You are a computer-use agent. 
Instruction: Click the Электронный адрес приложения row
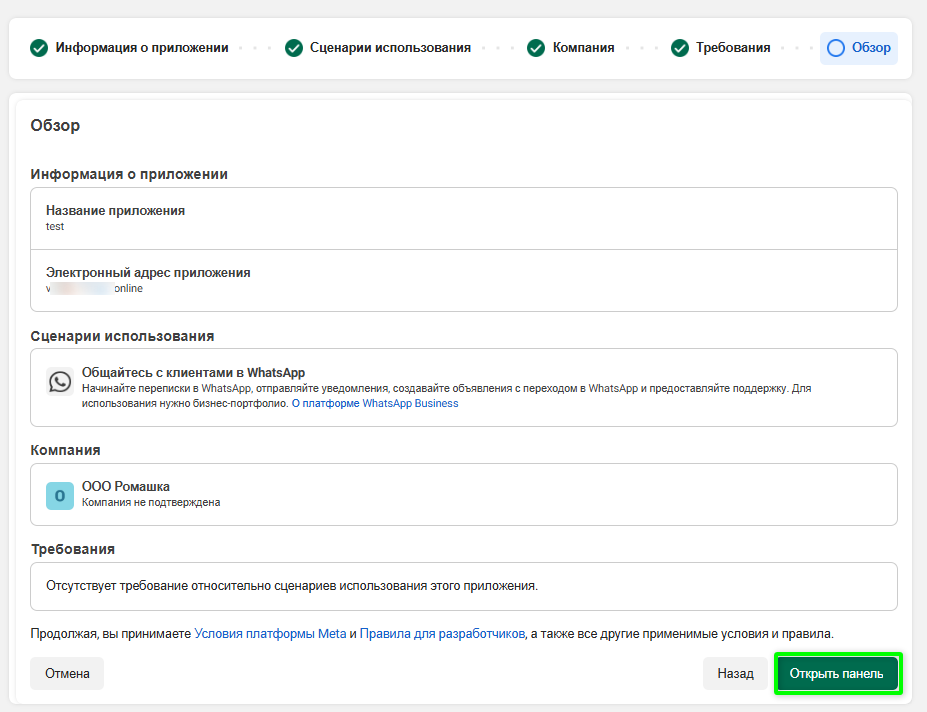[463, 280]
